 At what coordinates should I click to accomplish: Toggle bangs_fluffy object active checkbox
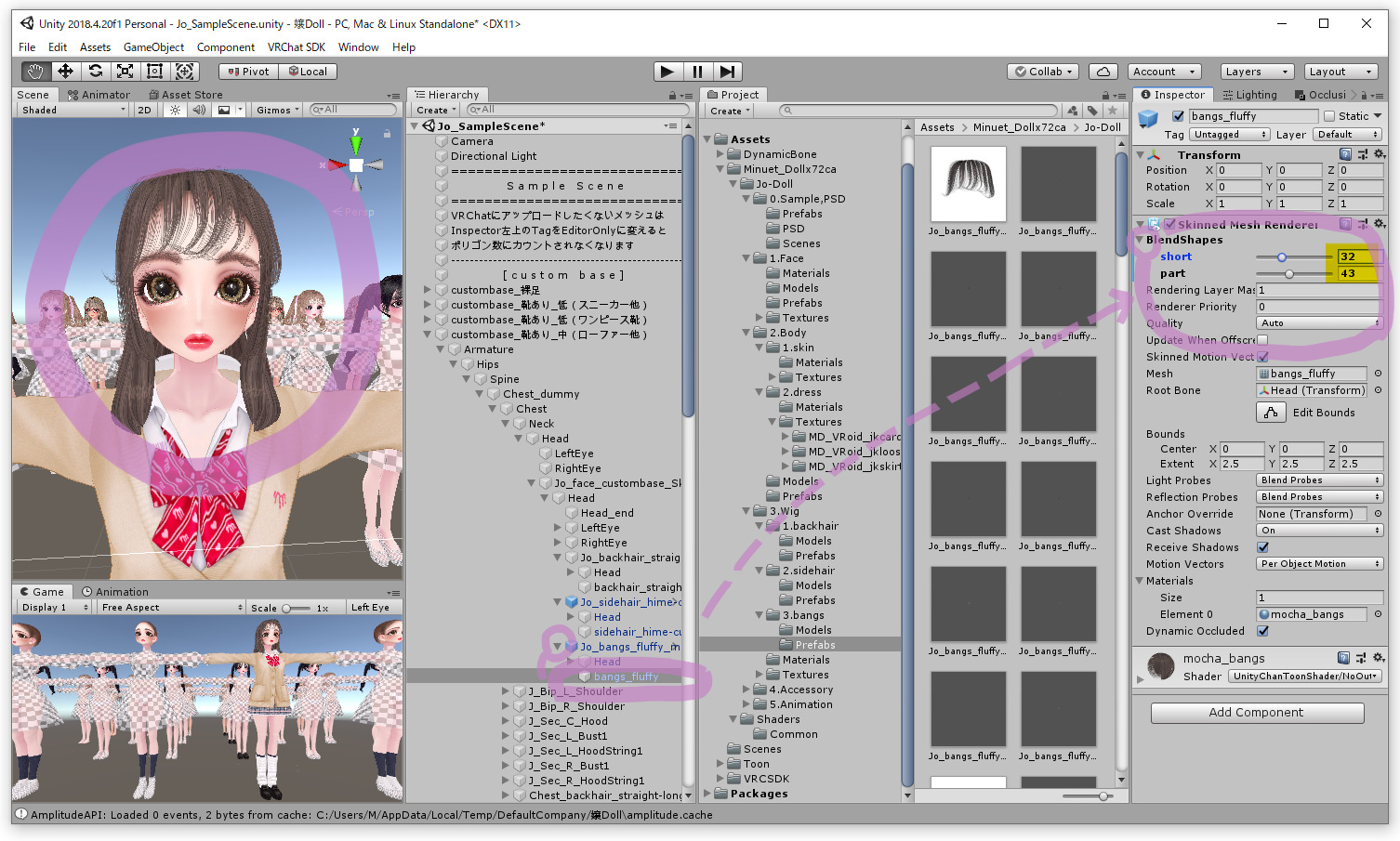(1178, 116)
